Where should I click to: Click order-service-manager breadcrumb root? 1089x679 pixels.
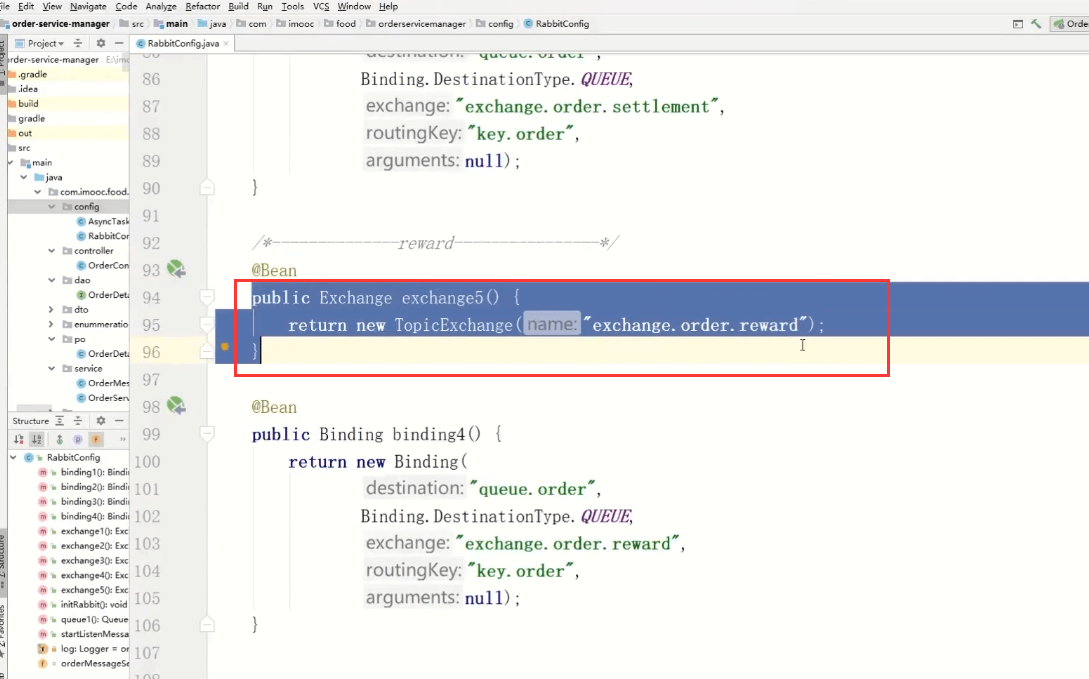click(56, 24)
